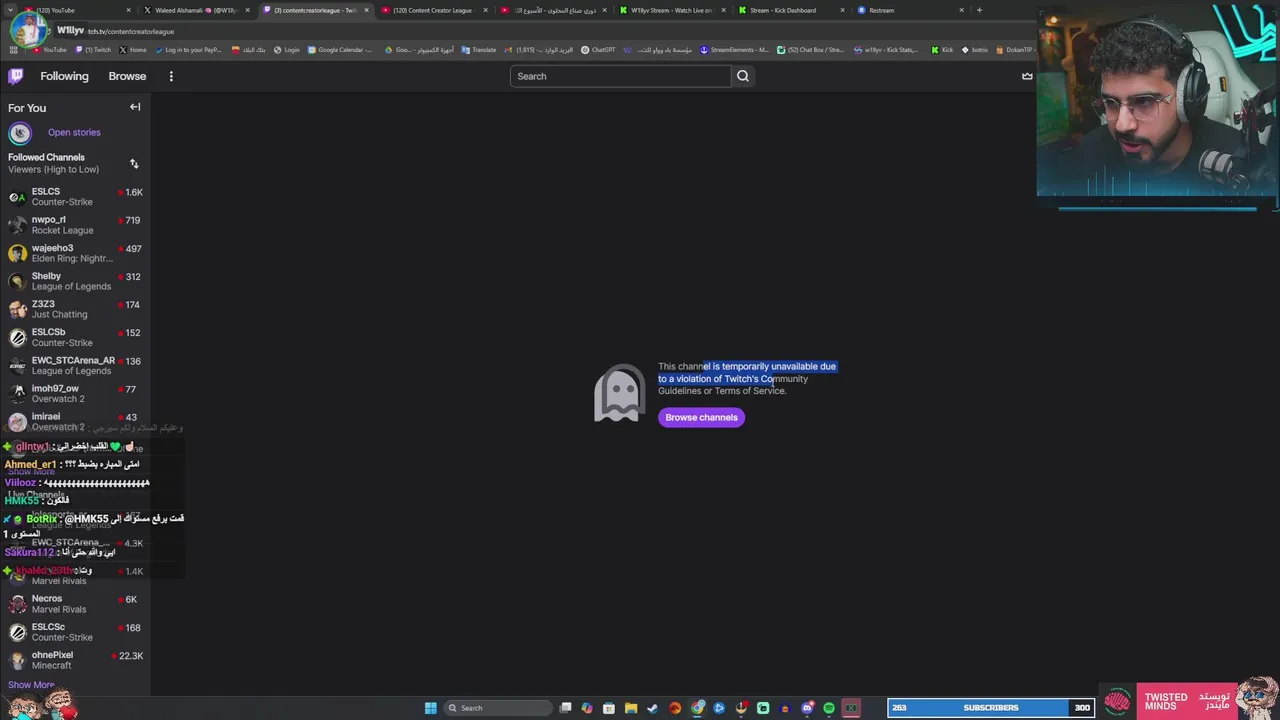This screenshot has width=1280, height=720.
Task: Open ChatGPT bookmark
Action: [598, 49]
